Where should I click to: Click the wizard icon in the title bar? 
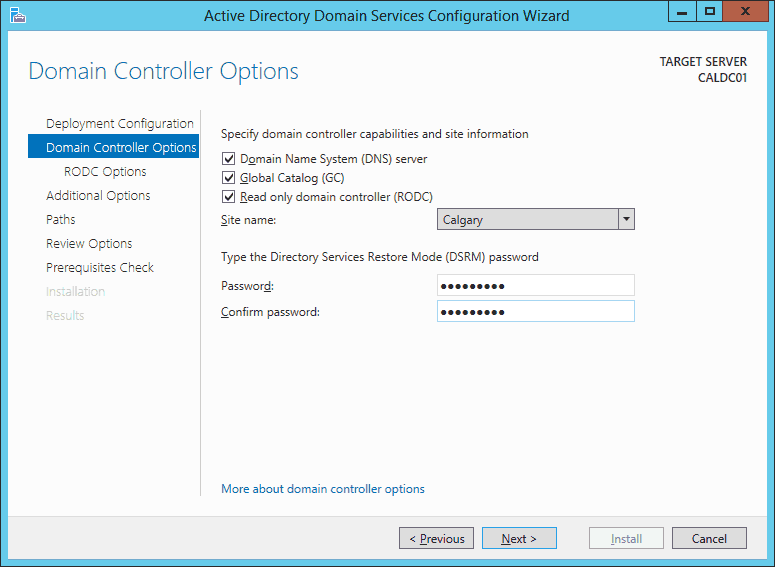coord(18,15)
